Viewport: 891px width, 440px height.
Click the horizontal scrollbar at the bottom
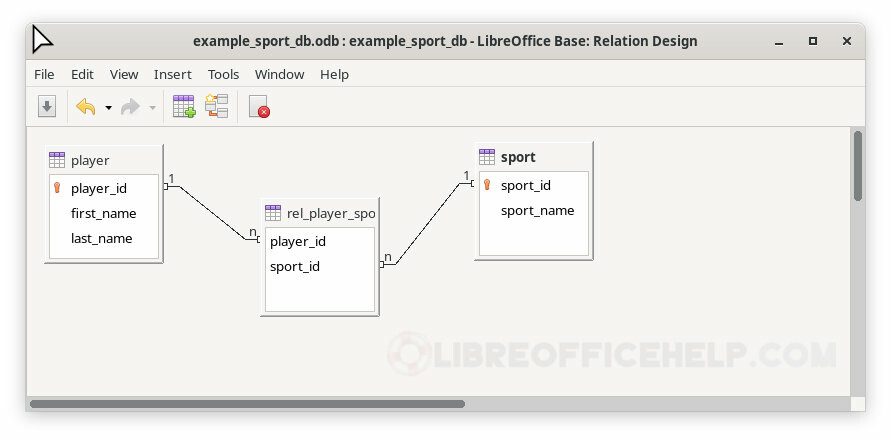click(x=247, y=404)
